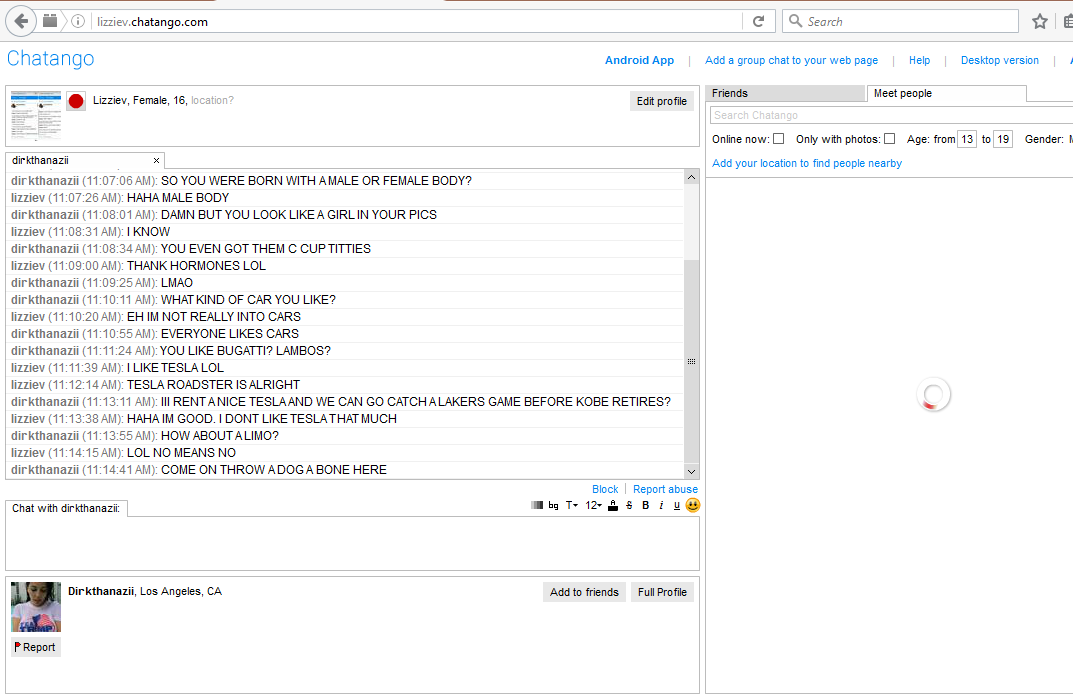Open the Android App link
The width and height of the screenshot is (1073, 697).
tap(639, 60)
